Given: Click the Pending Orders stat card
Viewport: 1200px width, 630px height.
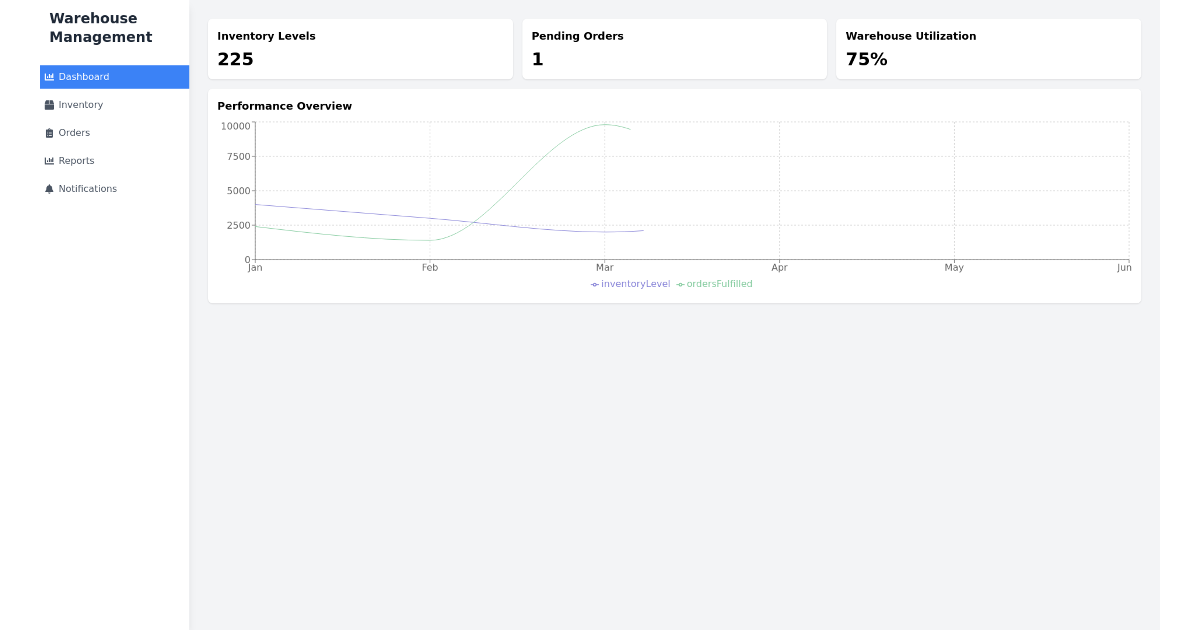Looking at the screenshot, I should click(x=674, y=48).
